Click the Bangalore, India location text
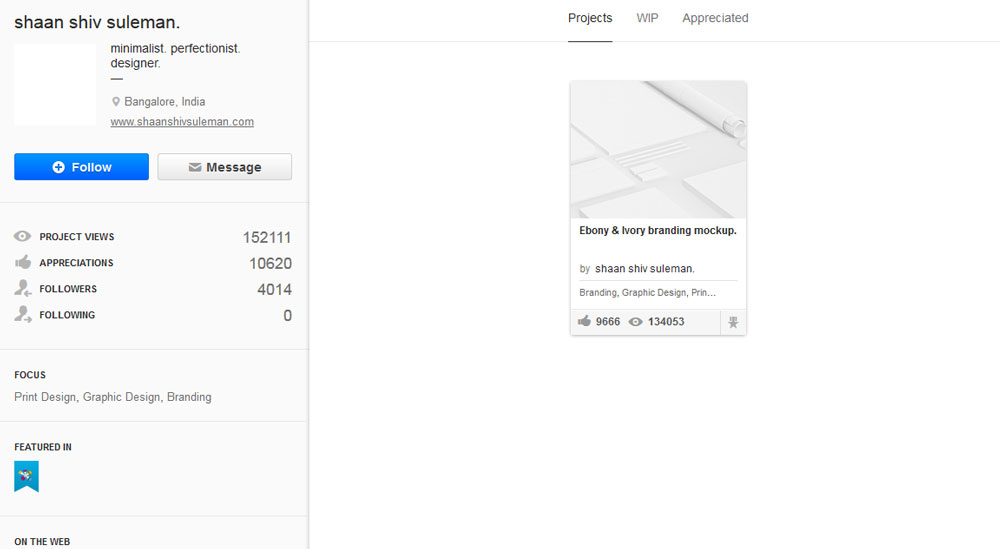 [x=164, y=102]
